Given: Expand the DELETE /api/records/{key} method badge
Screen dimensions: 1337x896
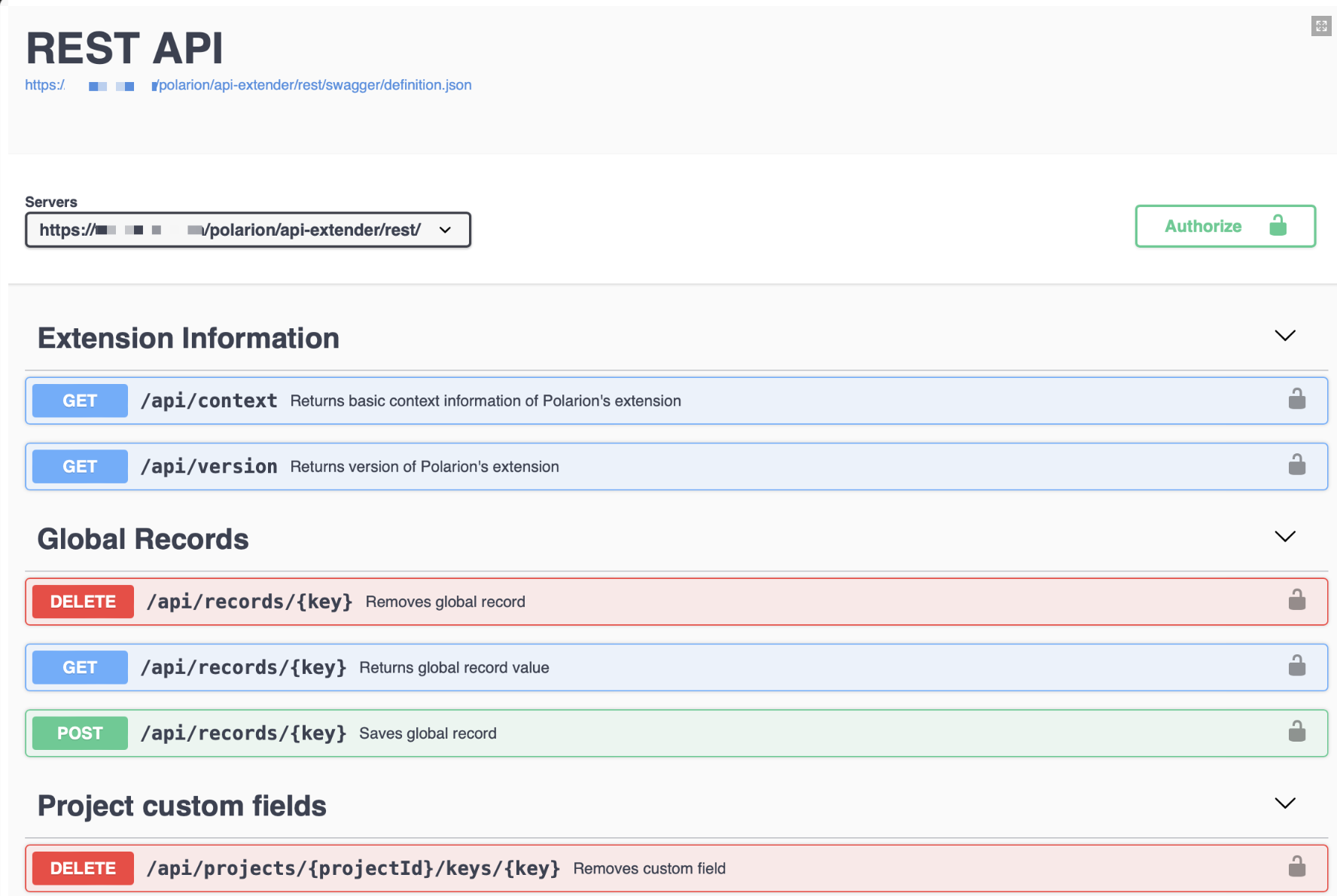Looking at the screenshot, I should coord(83,602).
